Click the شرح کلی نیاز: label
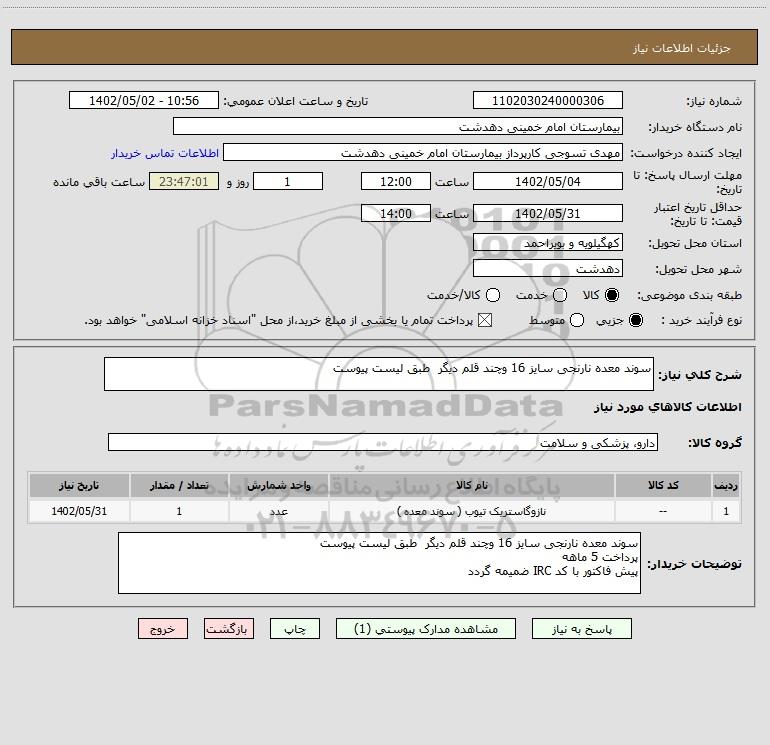 (x=700, y=375)
